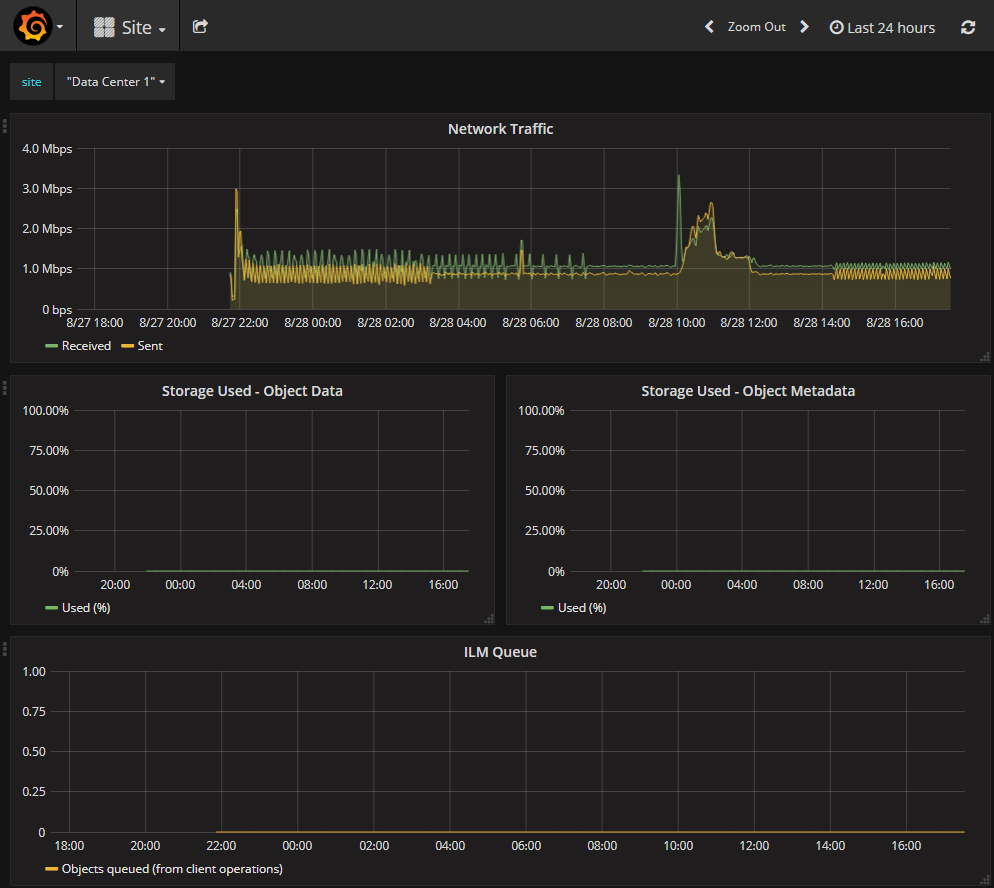Click the share dashboard icon
This screenshot has width=994, height=888.
[200, 27]
